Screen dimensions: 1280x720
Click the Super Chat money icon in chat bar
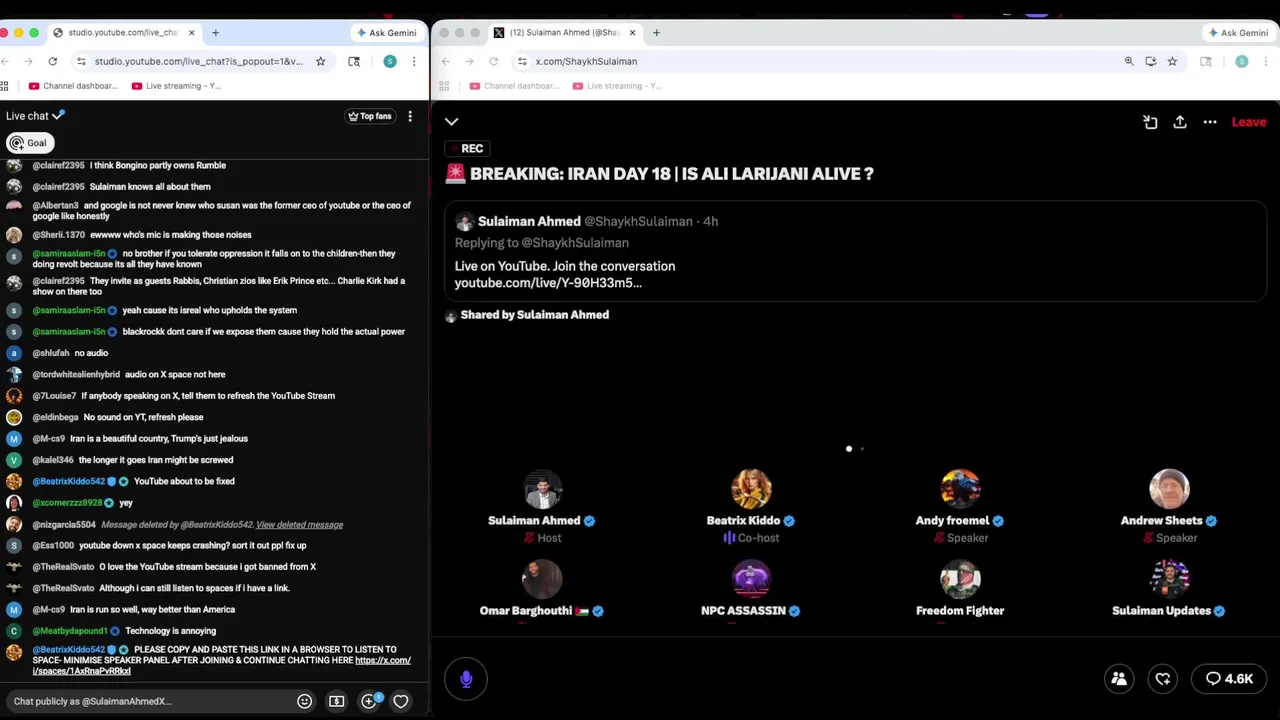pos(337,701)
